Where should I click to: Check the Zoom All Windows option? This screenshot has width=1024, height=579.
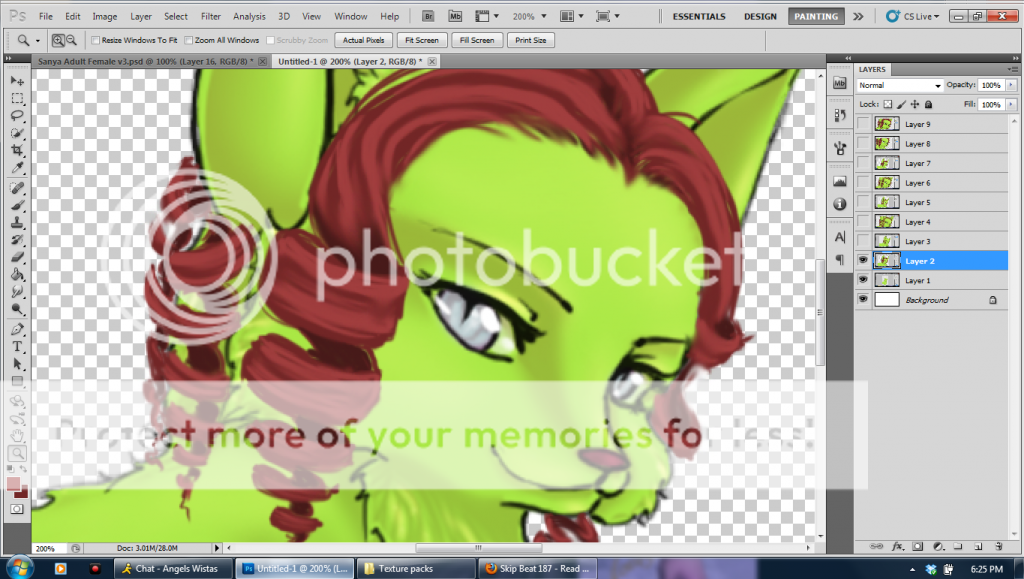[x=189, y=40]
